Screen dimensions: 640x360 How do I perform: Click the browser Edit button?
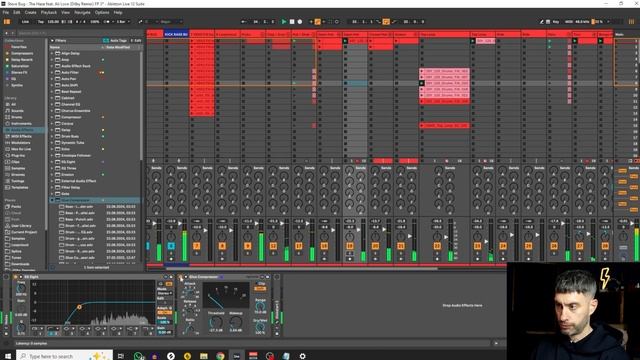(x=136, y=41)
